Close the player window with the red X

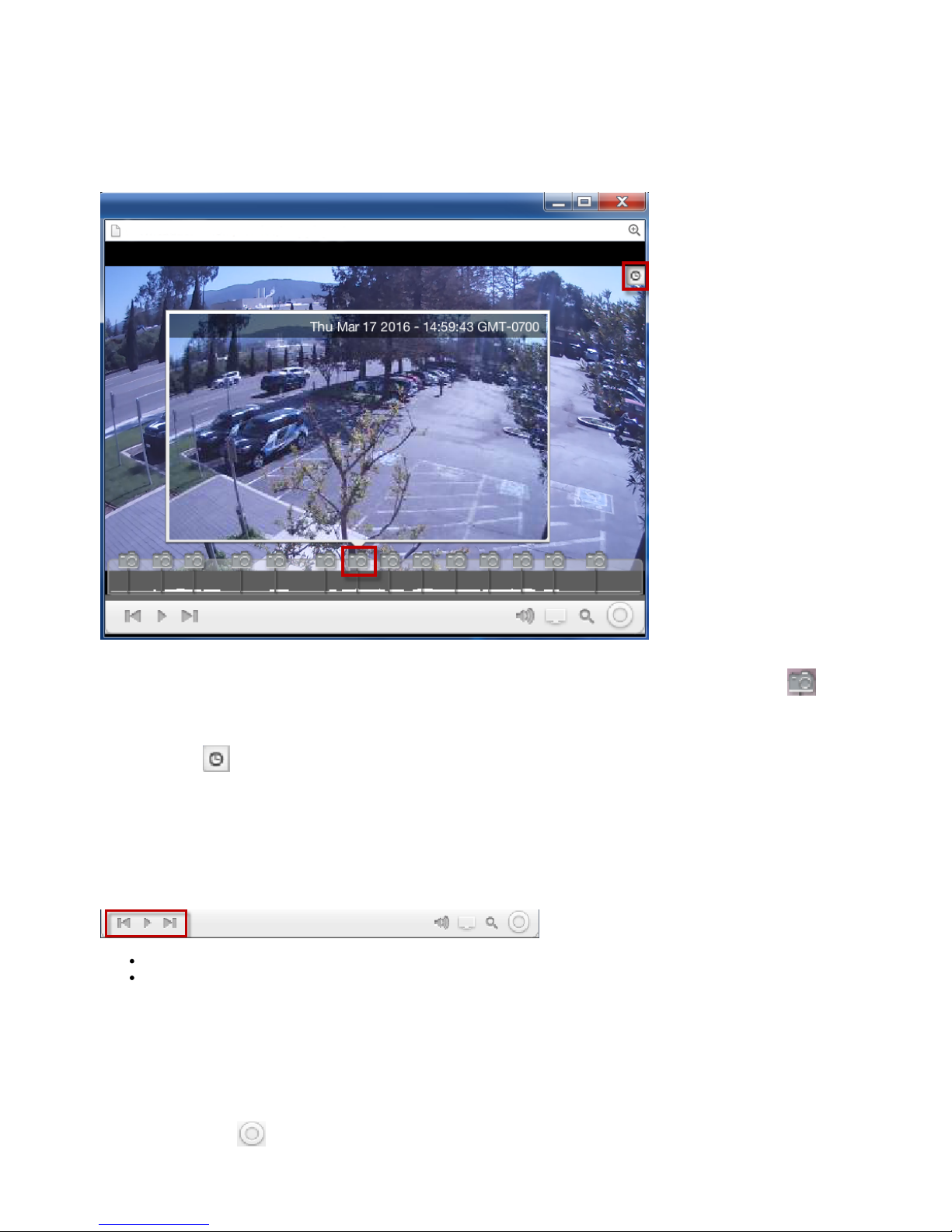tap(622, 201)
